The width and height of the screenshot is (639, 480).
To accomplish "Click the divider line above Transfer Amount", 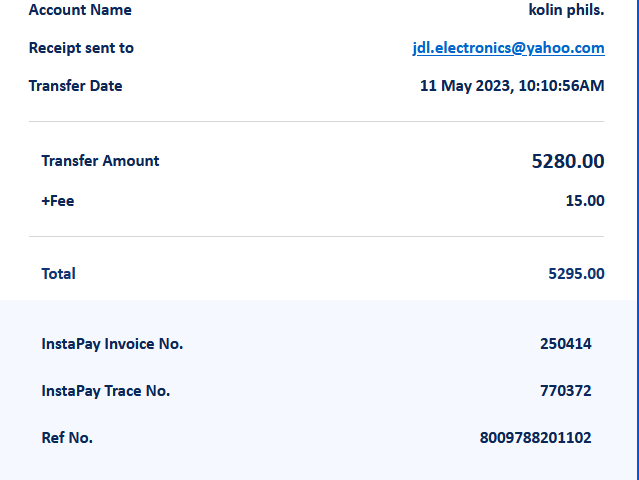I will (316, 122).
